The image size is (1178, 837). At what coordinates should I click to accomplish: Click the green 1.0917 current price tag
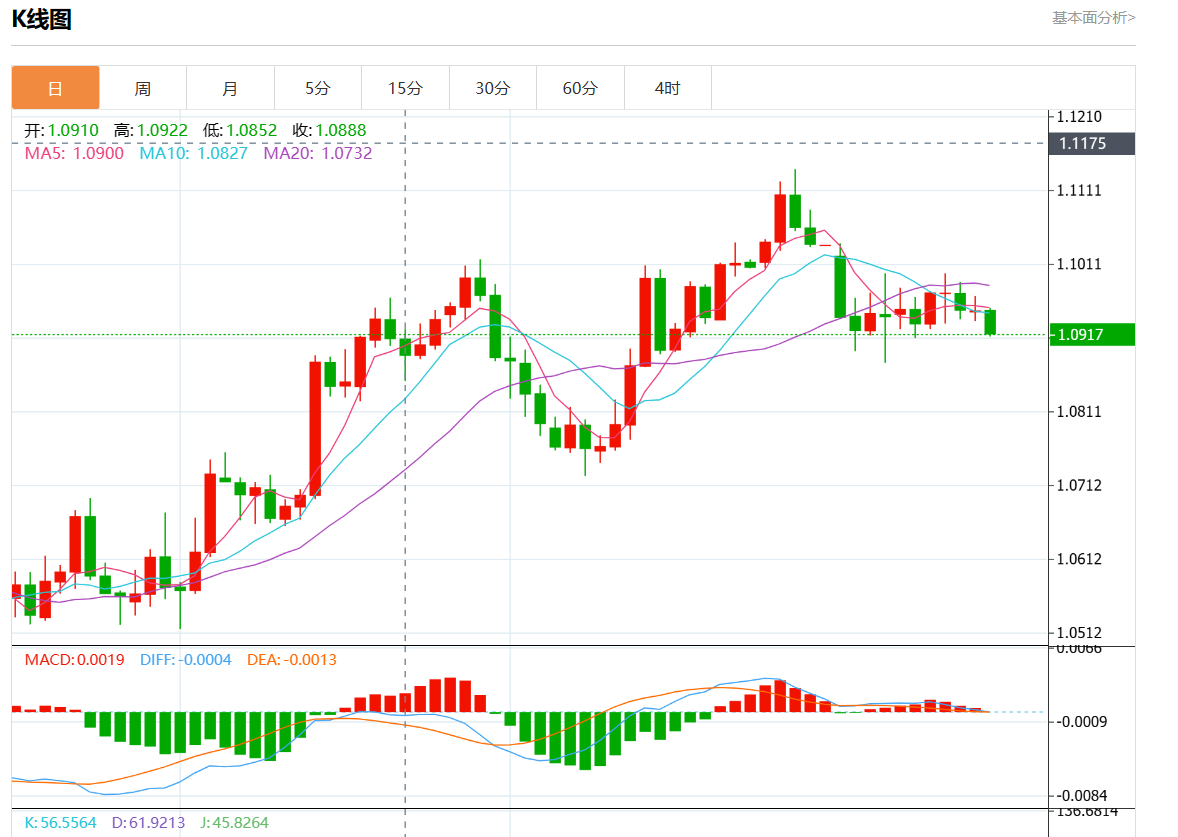click(x=1091, y=334)
